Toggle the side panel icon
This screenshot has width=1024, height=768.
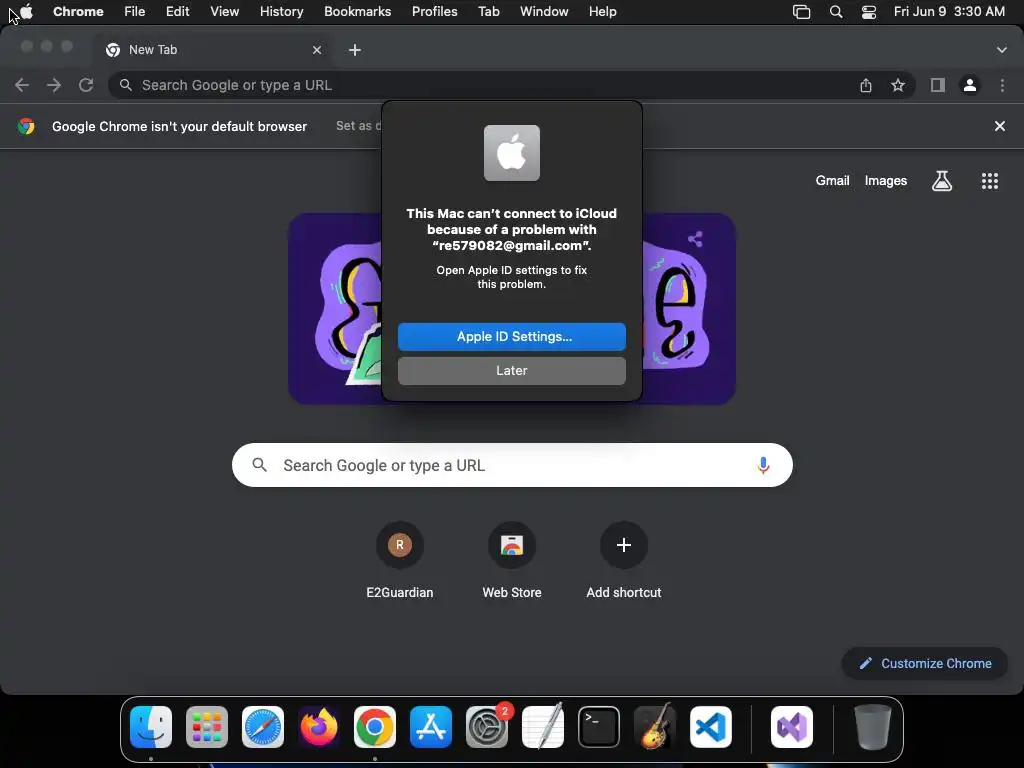938,85
